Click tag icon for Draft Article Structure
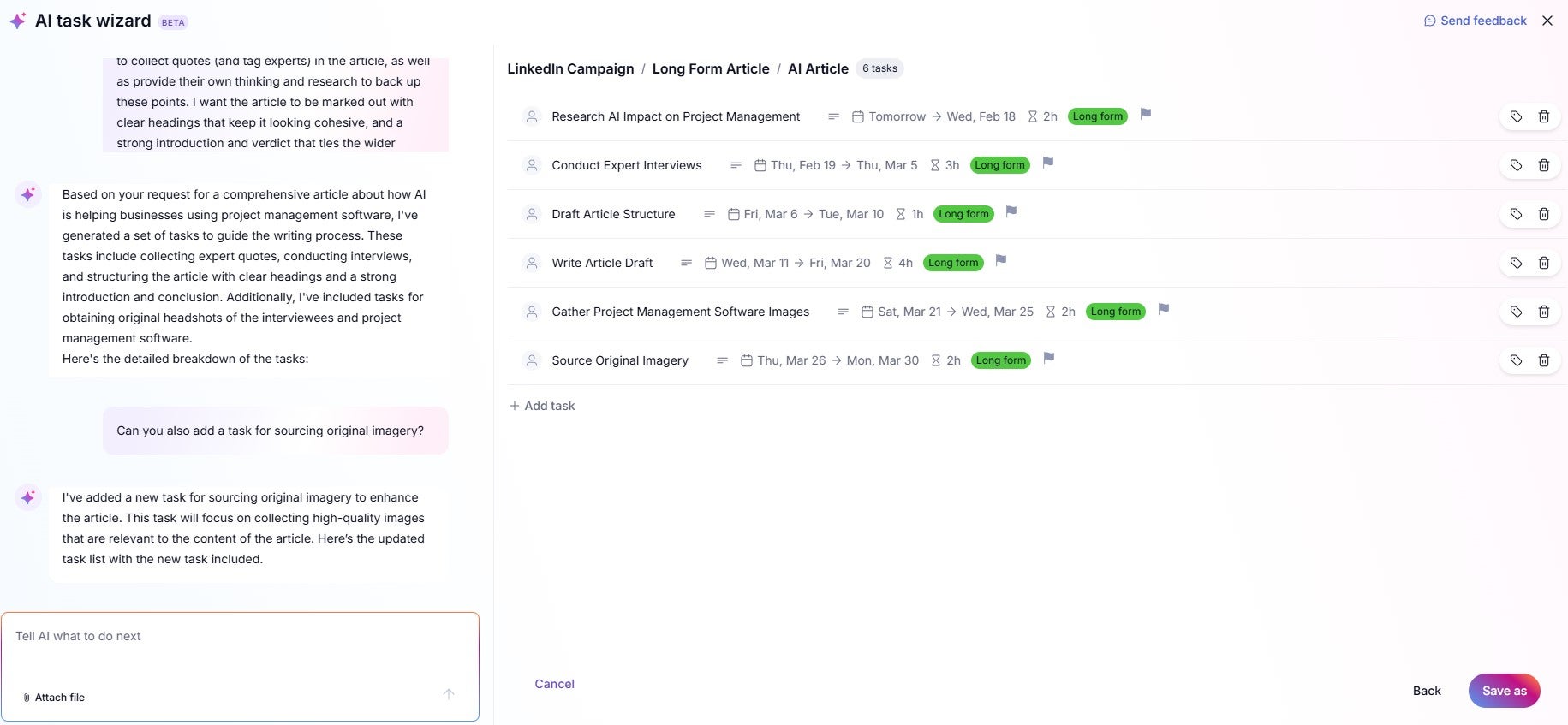1568x725 pixels. click(x=1516, y=214)
